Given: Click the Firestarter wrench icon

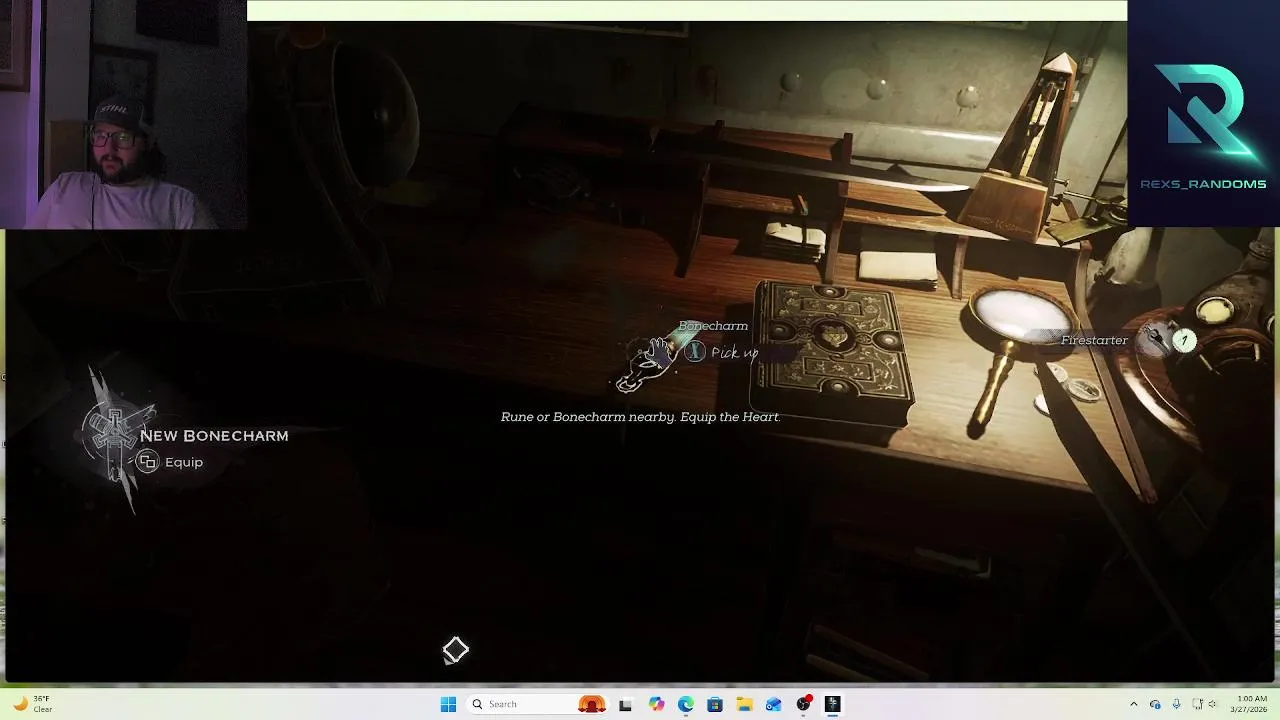Looking at the screenshot, I should coord(1157,340).
